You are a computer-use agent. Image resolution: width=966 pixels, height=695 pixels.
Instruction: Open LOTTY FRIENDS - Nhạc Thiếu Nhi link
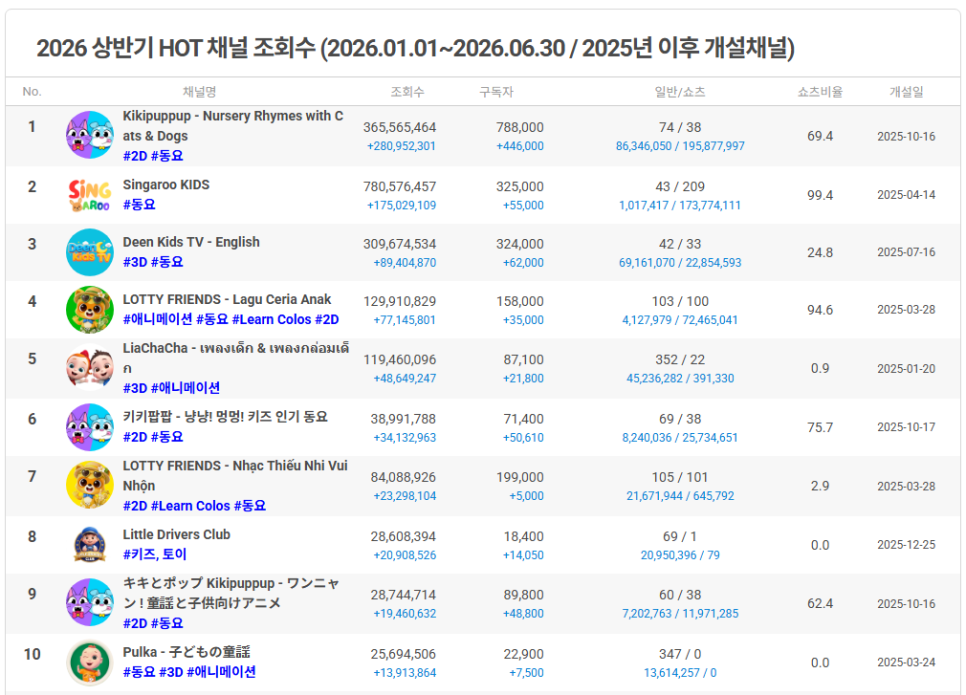pyautogui.click(x=235, y=476)
